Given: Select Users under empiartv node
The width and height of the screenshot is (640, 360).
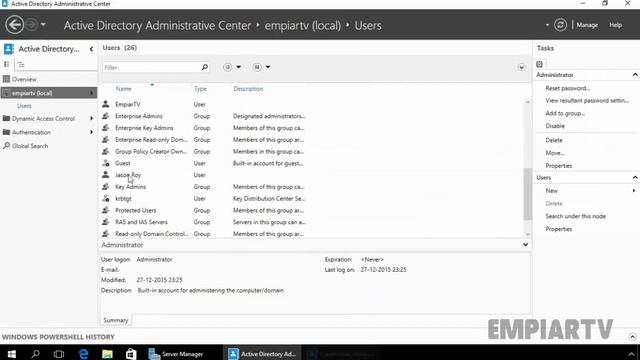Looking at the screenshot, I should click(24, 106).
